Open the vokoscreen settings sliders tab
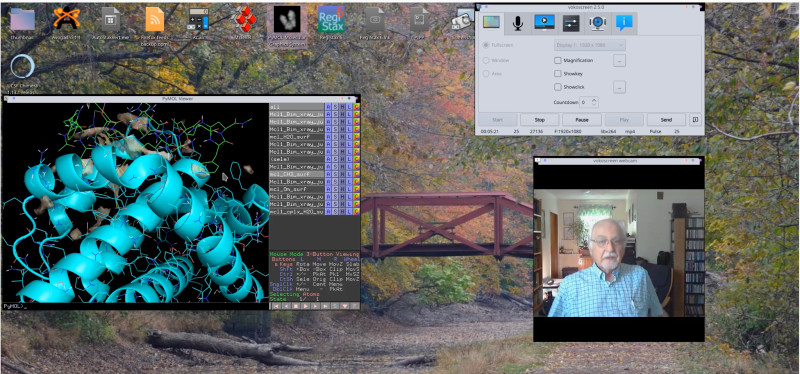Screen dimensions: 800x374 coord(571,23)
